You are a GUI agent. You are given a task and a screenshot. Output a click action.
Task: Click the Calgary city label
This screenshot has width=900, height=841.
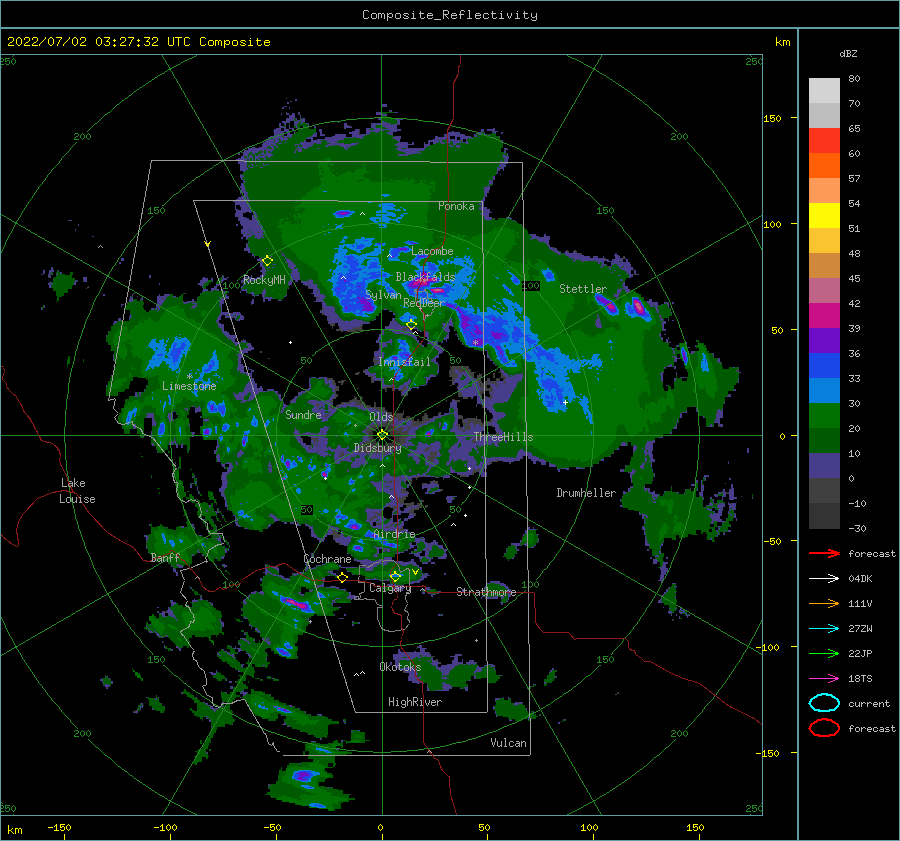pyautogui.click(x=390, y=588)
